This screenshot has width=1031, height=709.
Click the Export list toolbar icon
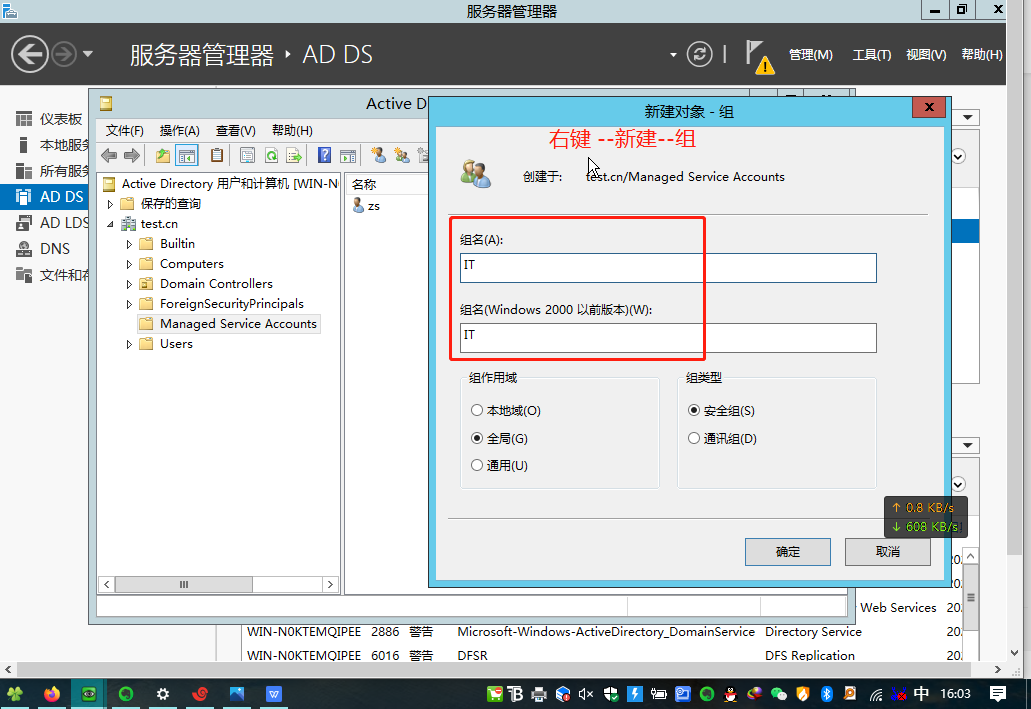coord(294,156)
